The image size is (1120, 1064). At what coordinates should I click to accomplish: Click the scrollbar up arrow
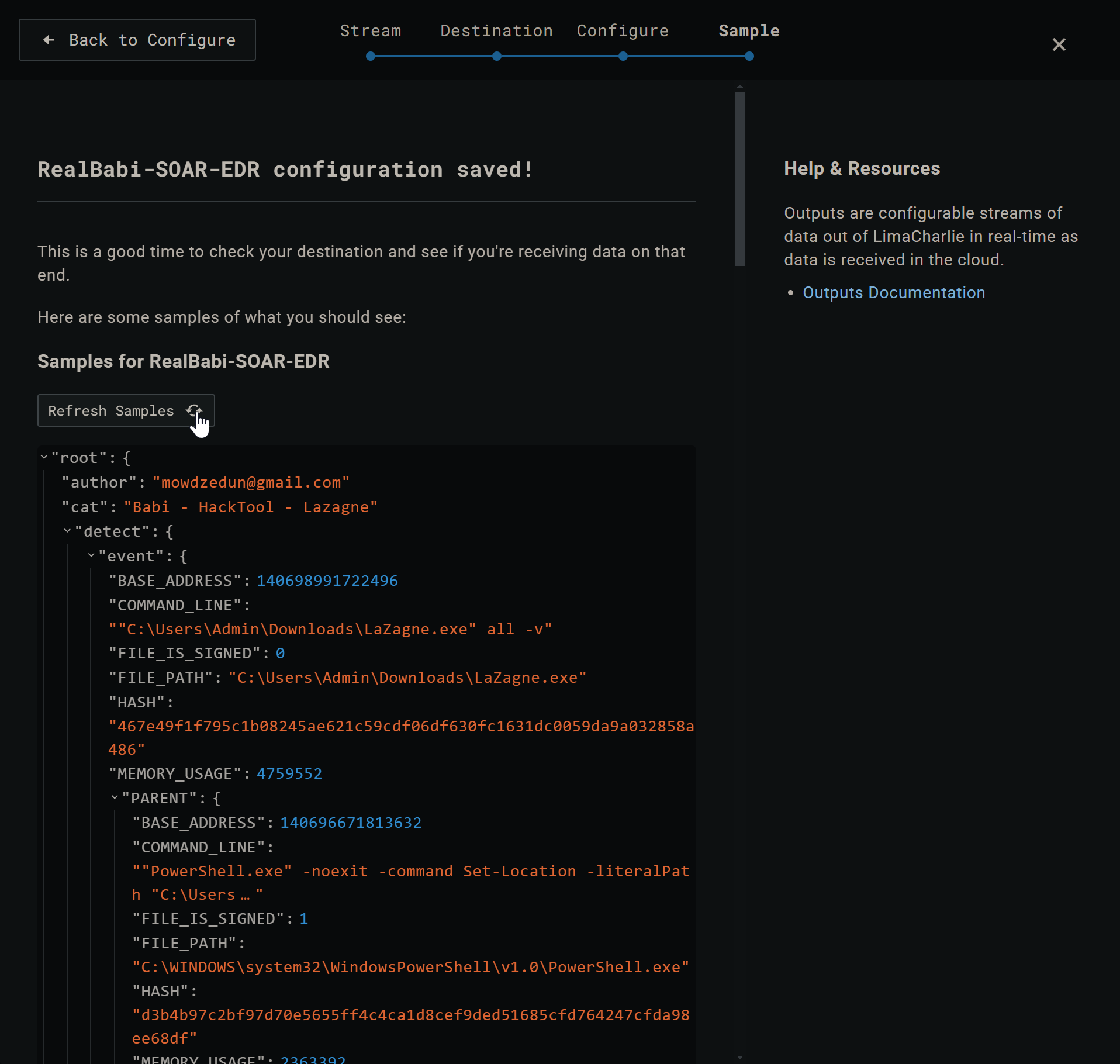tap(740, 87)
